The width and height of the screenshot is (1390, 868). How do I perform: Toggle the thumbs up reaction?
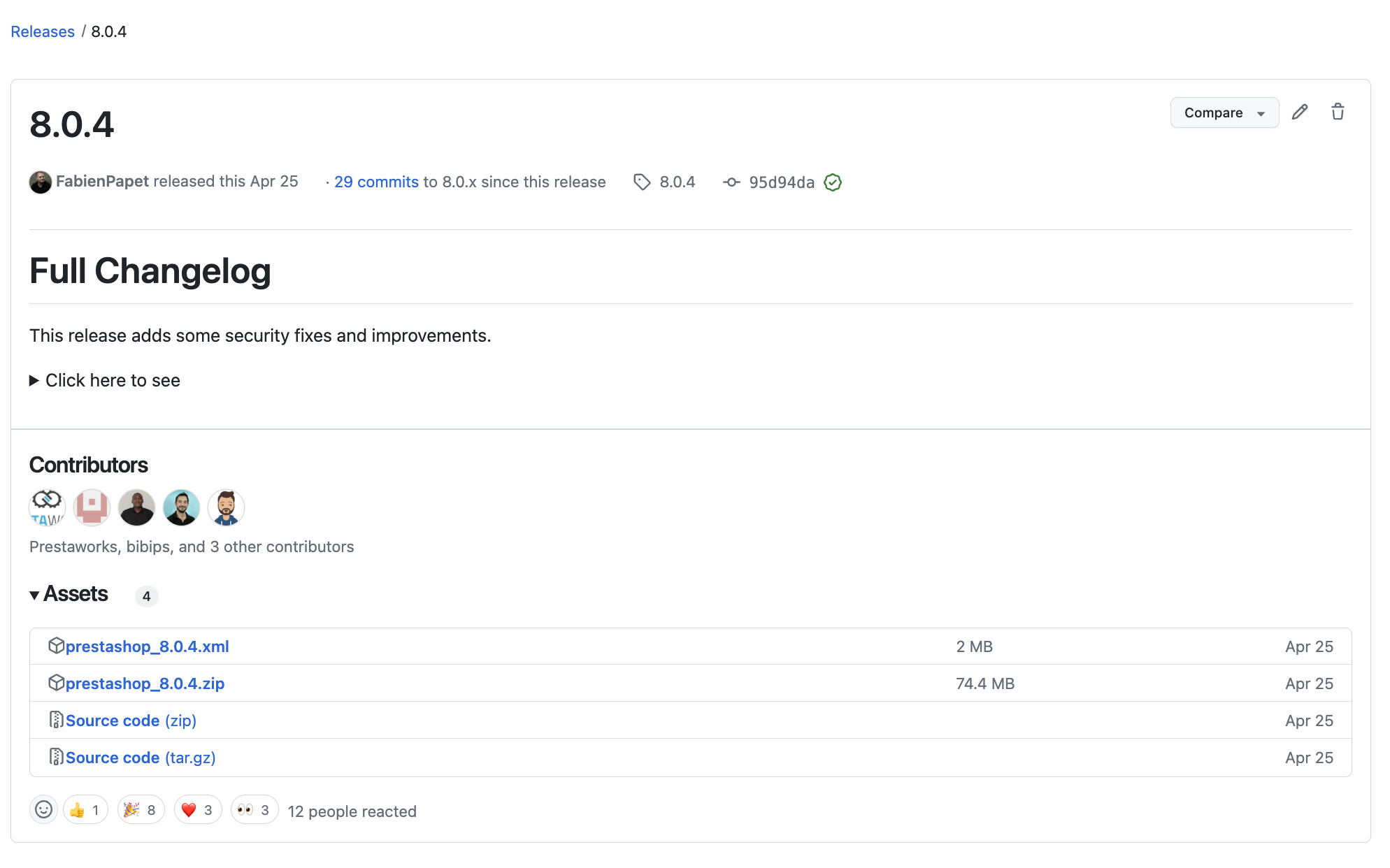click(85, 810)
